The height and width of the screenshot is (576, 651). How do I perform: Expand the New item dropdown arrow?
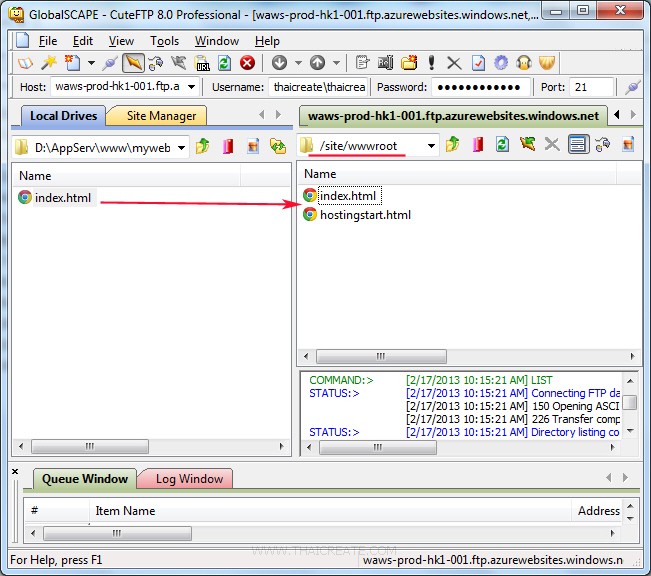pyautogui.click(x=91, y=63)
